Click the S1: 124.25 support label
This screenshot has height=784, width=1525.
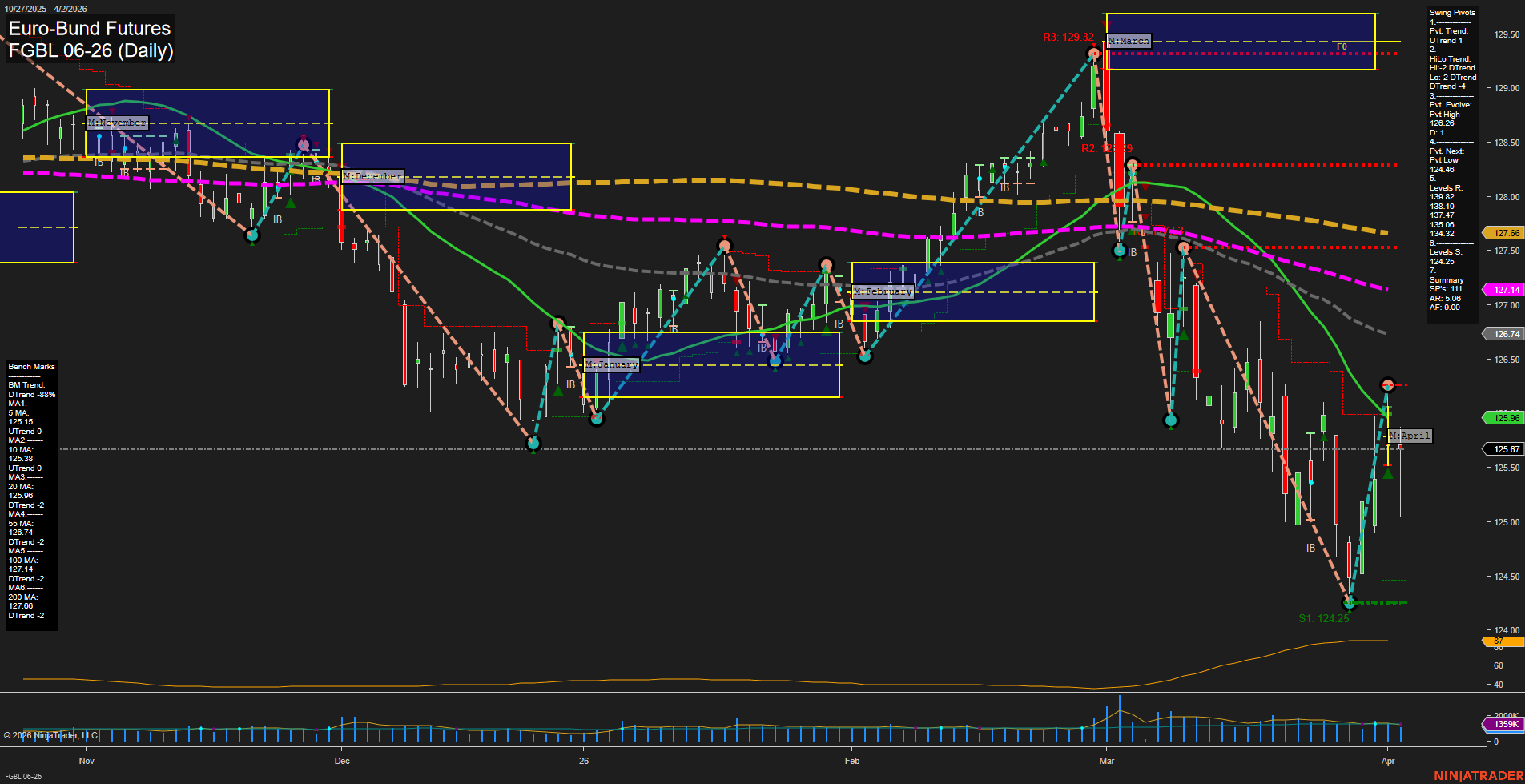tap(1323, 618)
